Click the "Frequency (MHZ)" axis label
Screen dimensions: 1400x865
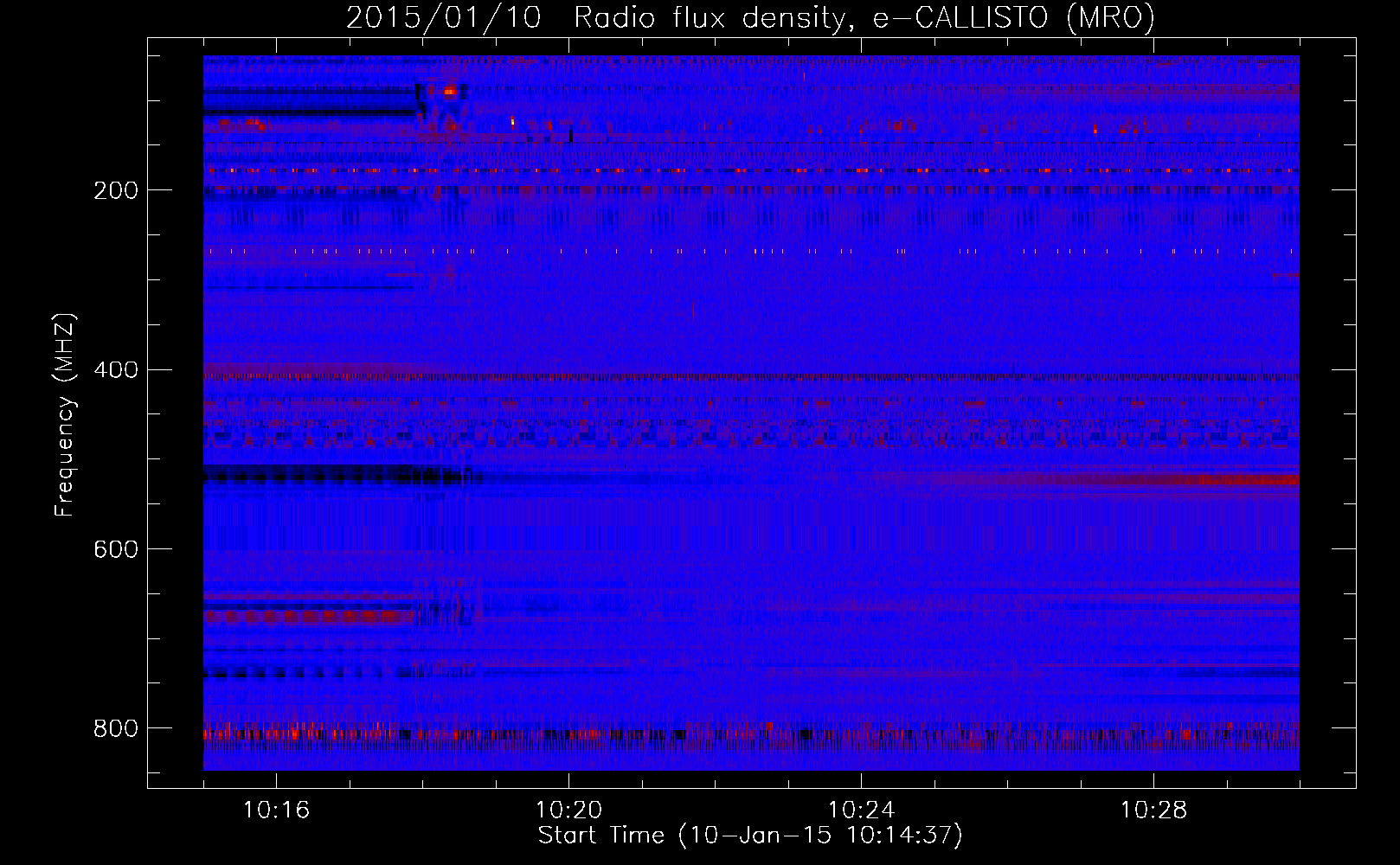click(65, 415)
